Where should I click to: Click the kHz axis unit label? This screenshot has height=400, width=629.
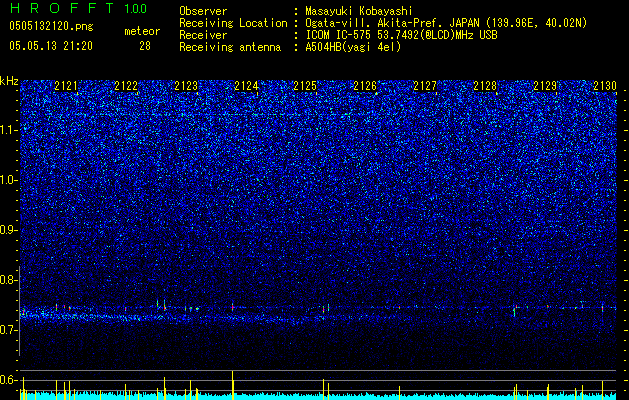pyautogui.click(x=9, y=81)
